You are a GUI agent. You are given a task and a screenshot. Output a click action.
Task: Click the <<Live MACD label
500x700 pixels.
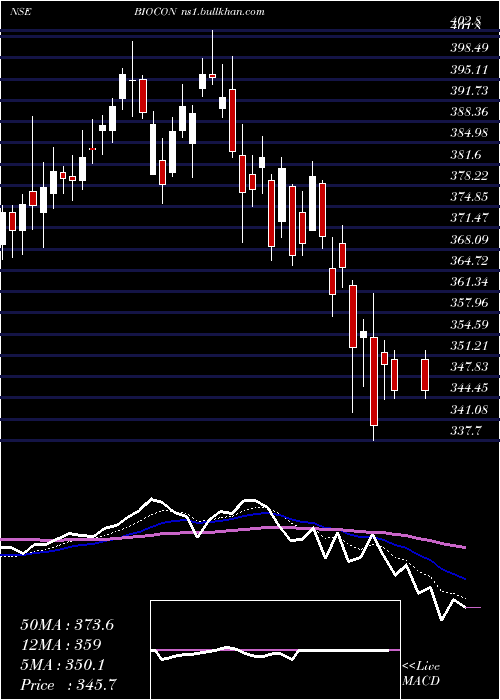coord(421,674)
